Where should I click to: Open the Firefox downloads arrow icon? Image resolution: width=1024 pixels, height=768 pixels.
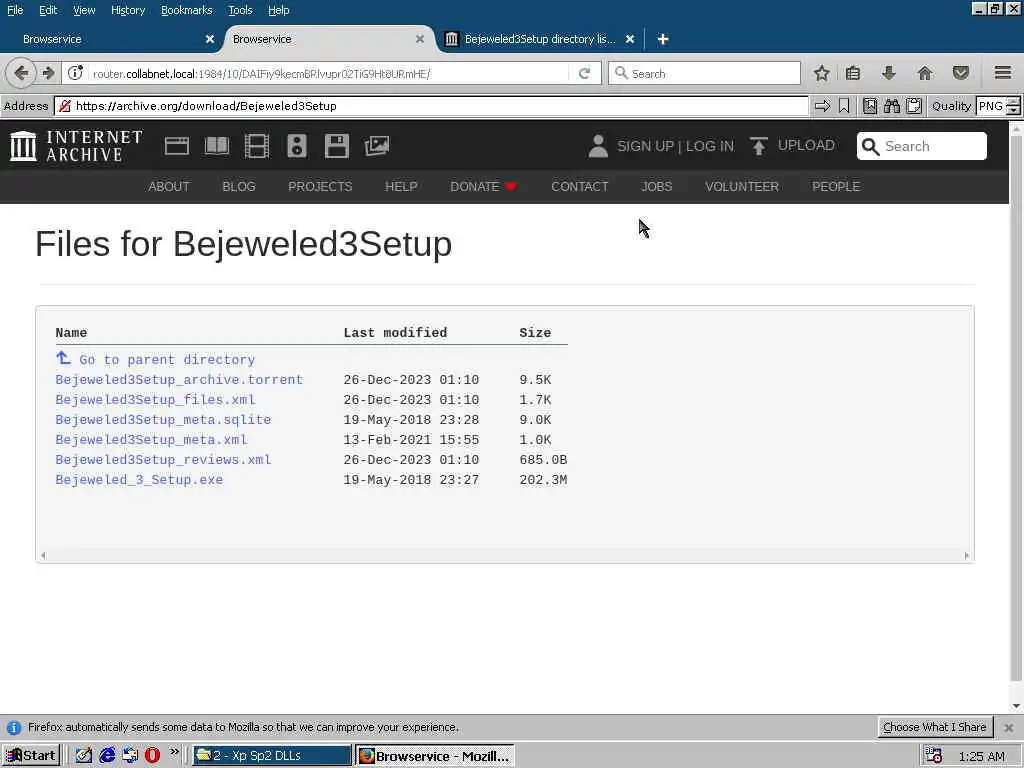click(x=889, y=73)
